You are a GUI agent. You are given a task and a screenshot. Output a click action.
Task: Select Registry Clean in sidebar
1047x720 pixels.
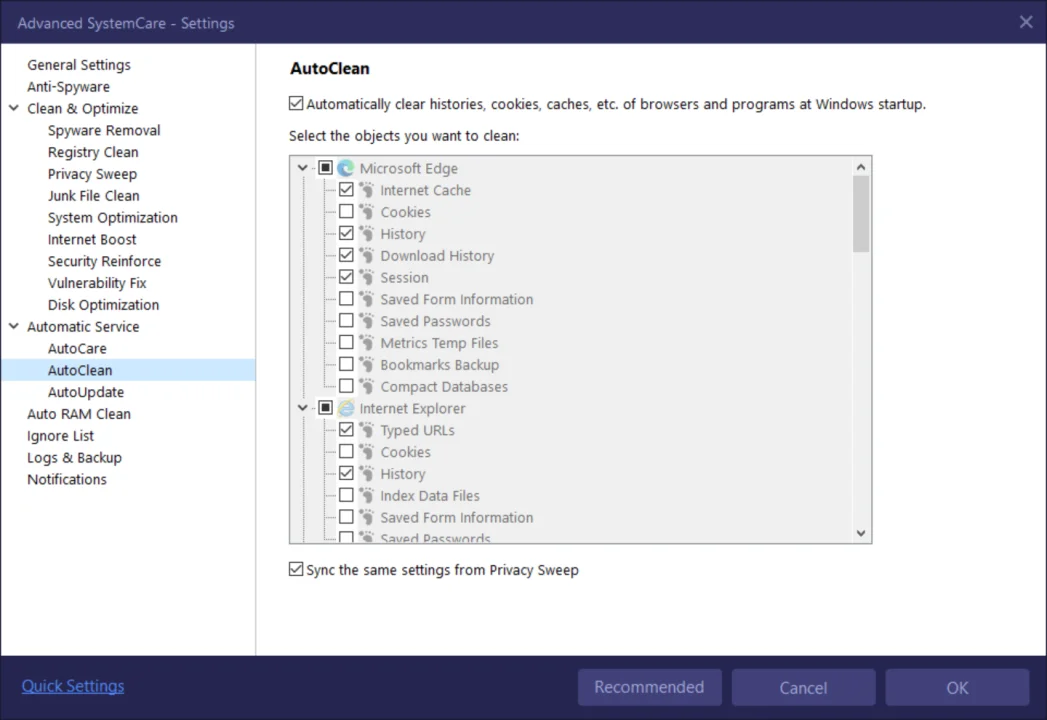pyautogui.click(x=93, y=152)
